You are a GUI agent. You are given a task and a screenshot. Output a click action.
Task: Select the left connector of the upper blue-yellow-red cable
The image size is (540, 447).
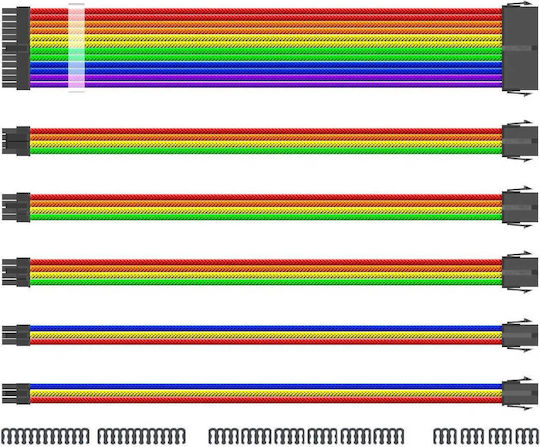(x=16, y=335)
